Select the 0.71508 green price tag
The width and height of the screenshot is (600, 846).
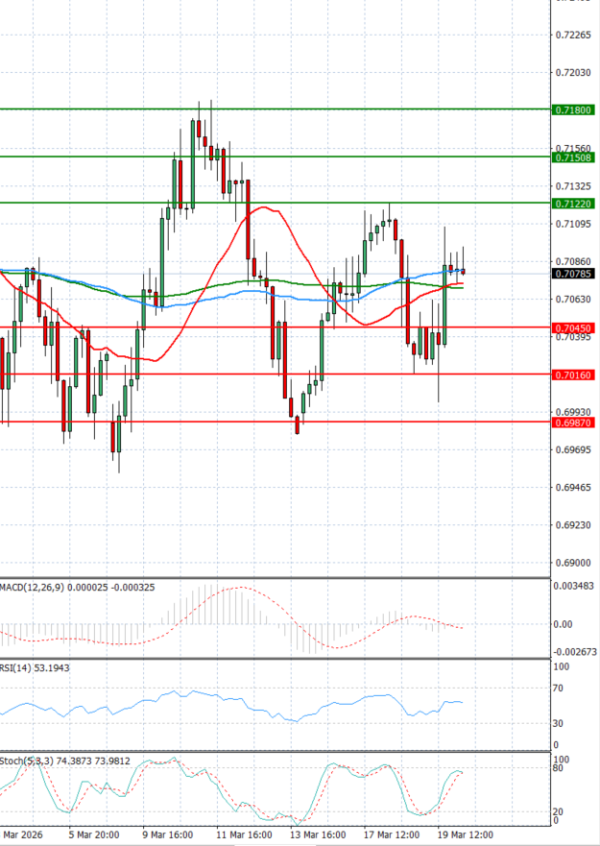pyautogui.click(x=573, y=157)
